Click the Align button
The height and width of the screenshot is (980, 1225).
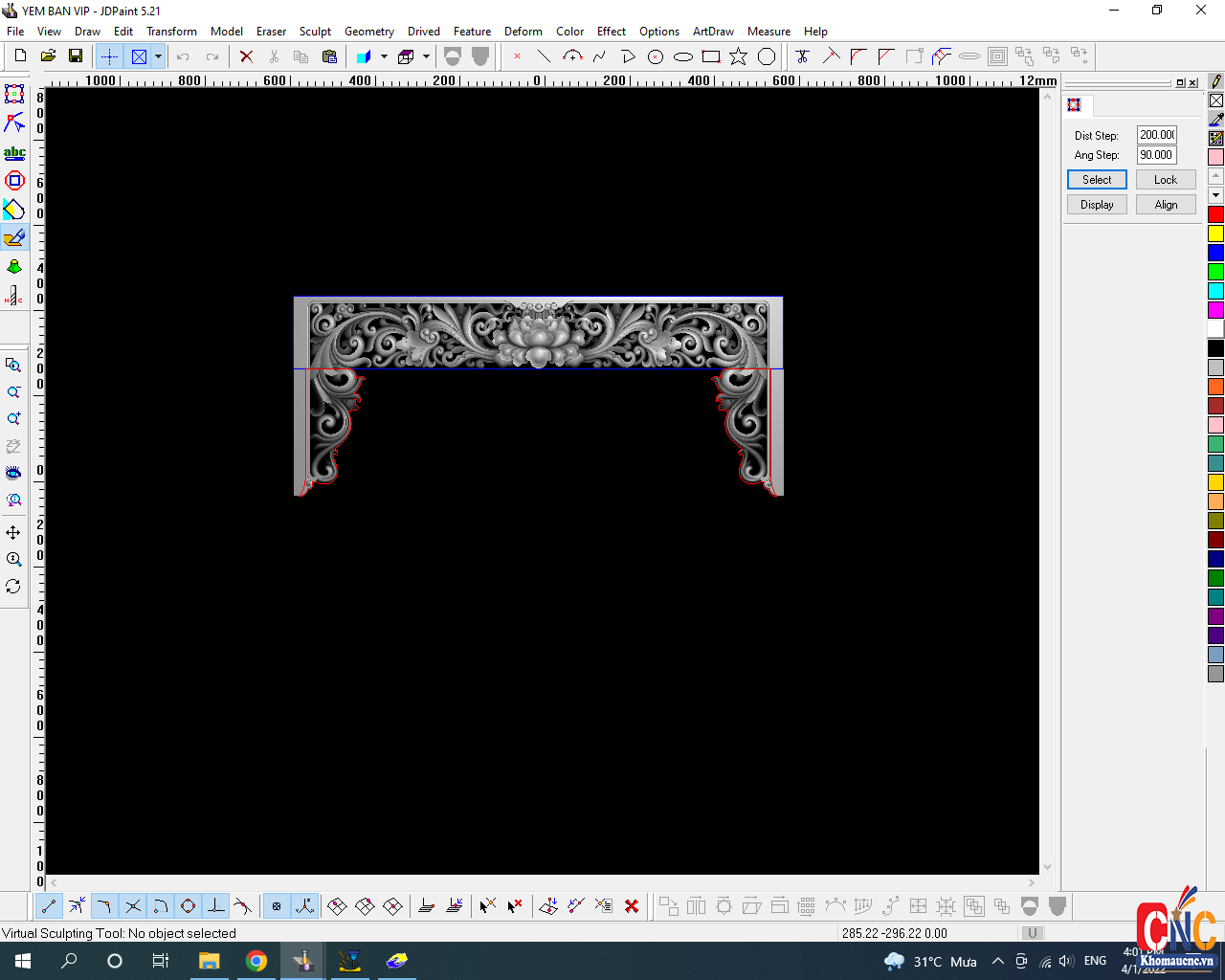click(1166, 205)
